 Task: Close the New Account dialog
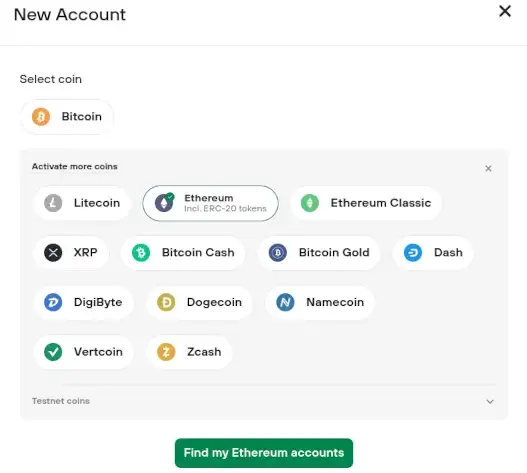click(505, 11)
